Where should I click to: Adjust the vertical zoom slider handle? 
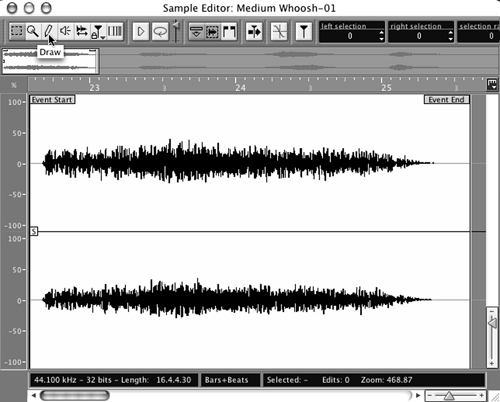click(492, 323)
